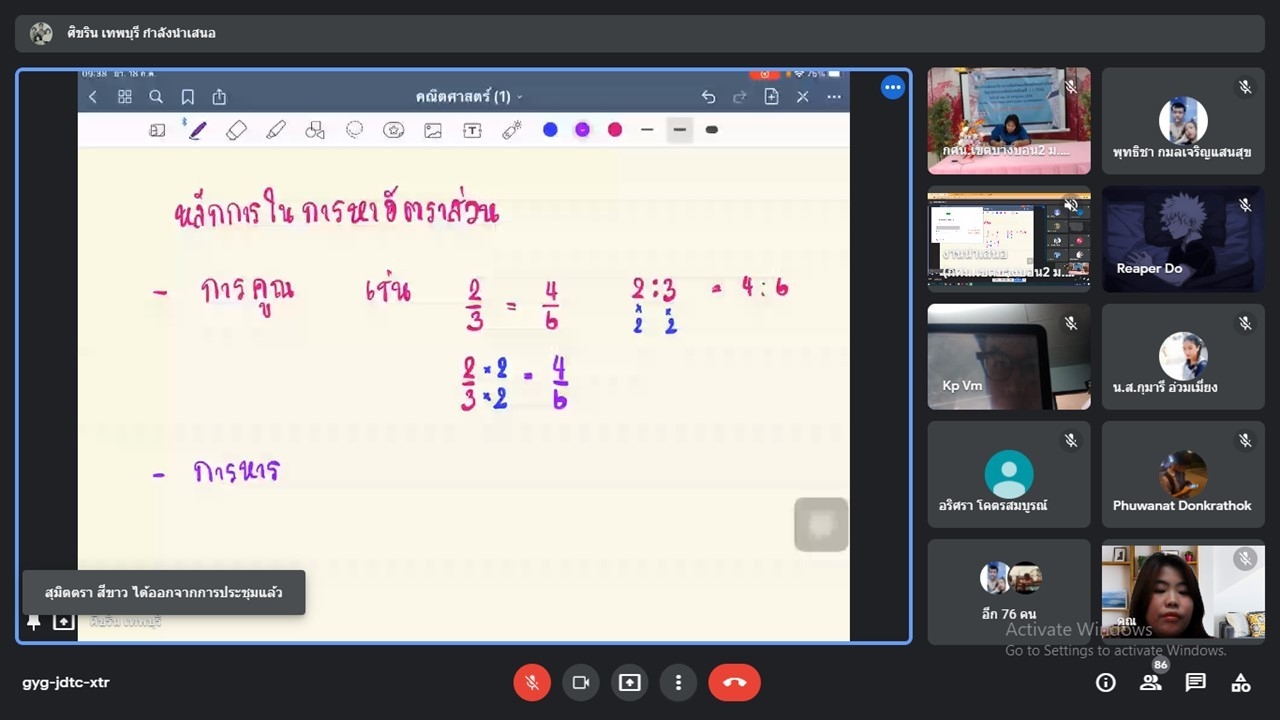Open the notebook's three-dot more menu

tap(834, 97)
